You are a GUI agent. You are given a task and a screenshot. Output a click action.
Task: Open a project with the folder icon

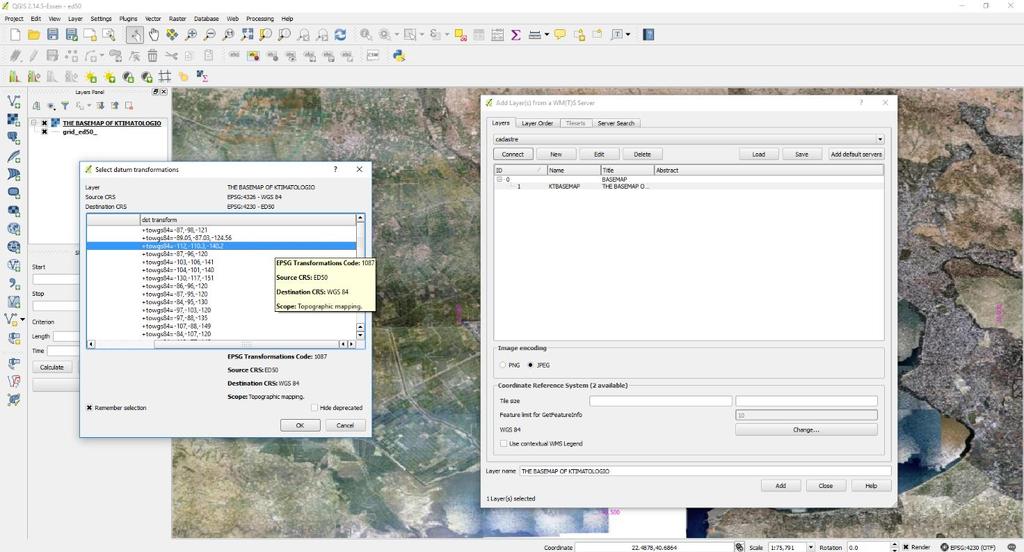[x=33, y=35]
